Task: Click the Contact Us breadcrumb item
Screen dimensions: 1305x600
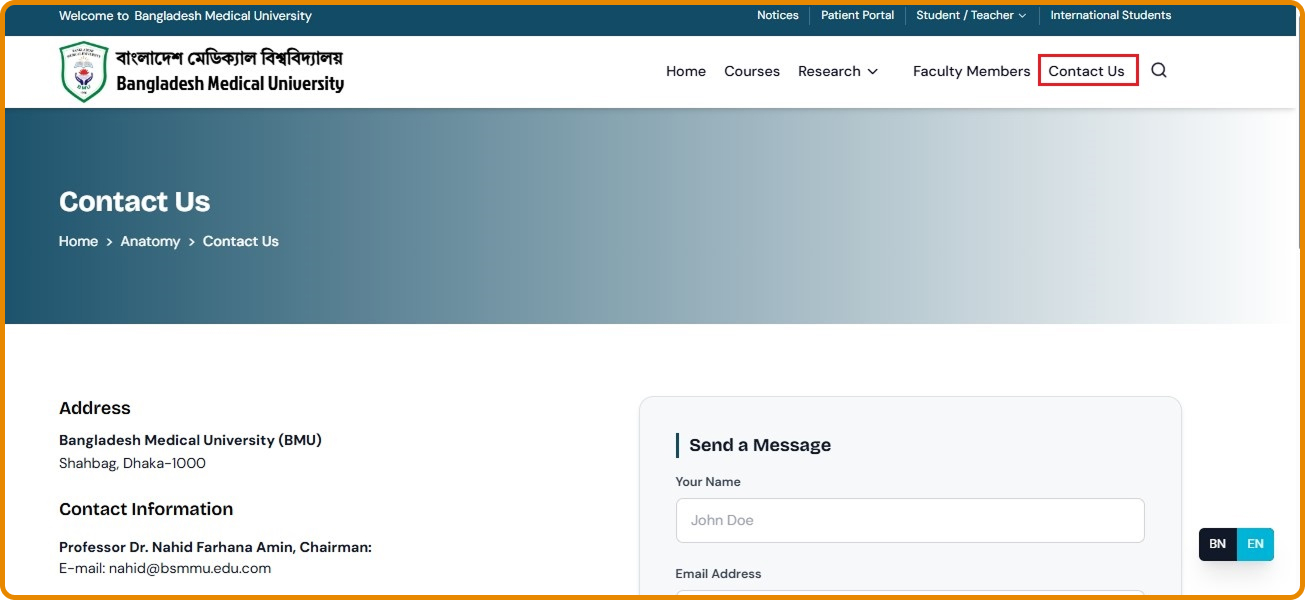Action: [241, 241]
